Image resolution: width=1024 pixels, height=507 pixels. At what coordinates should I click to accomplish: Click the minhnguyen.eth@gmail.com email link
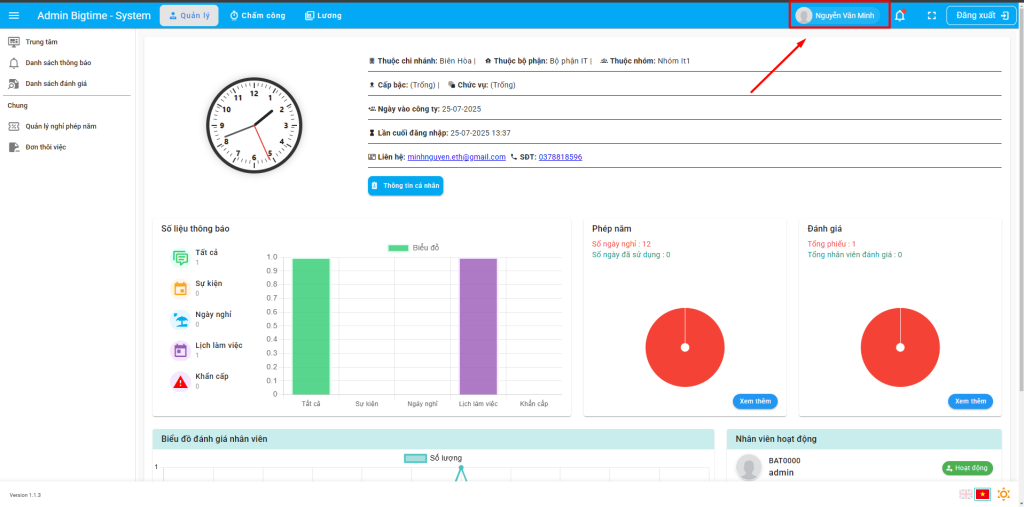[x=456, y=157]
